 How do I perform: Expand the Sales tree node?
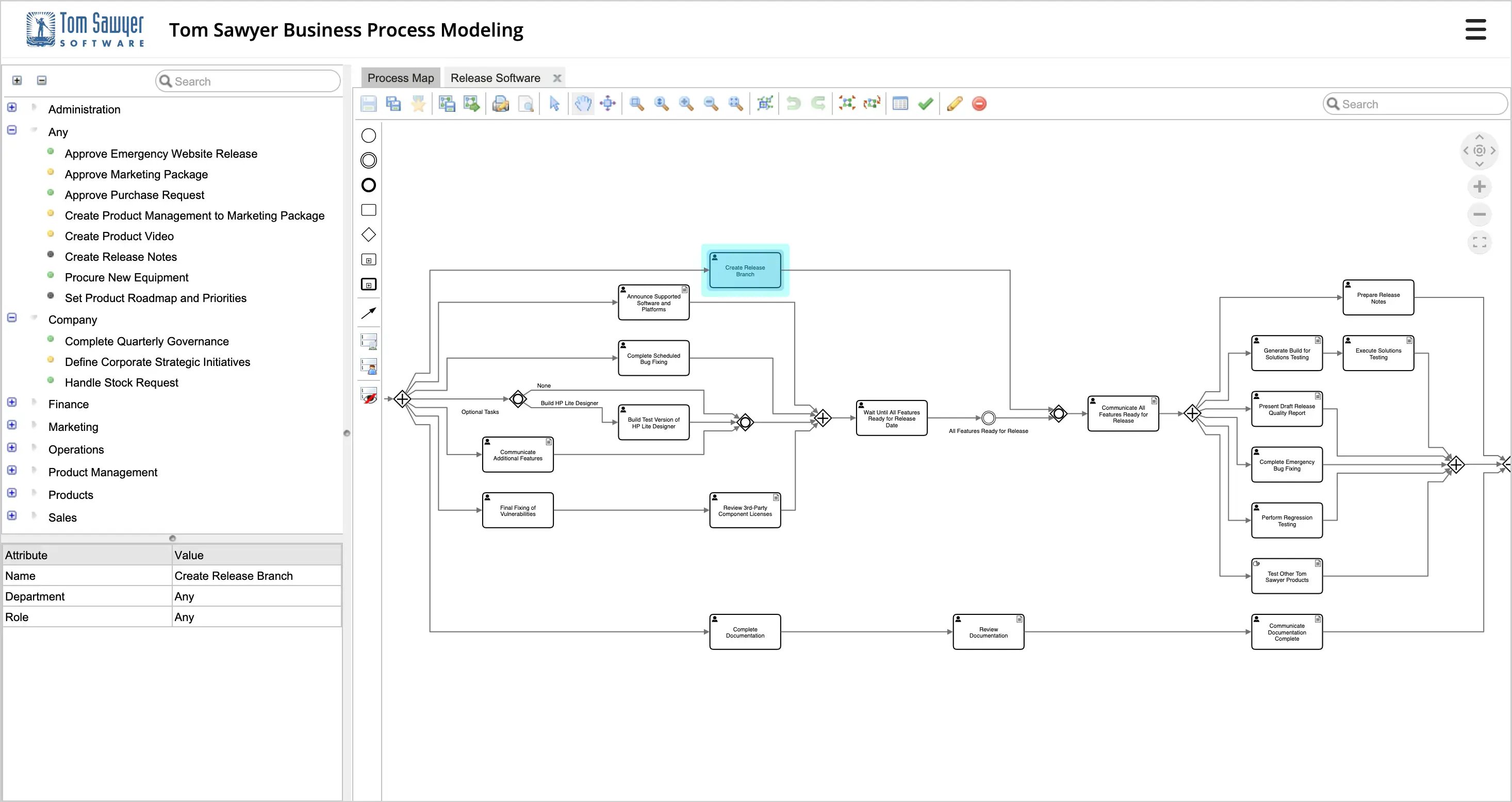click(12, 516)
